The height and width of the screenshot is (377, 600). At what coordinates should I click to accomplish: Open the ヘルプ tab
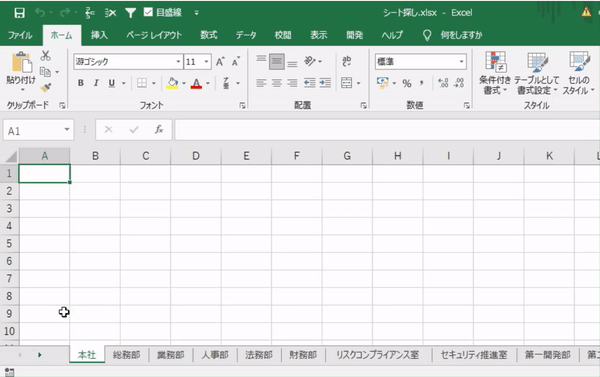tap(392, 35)
